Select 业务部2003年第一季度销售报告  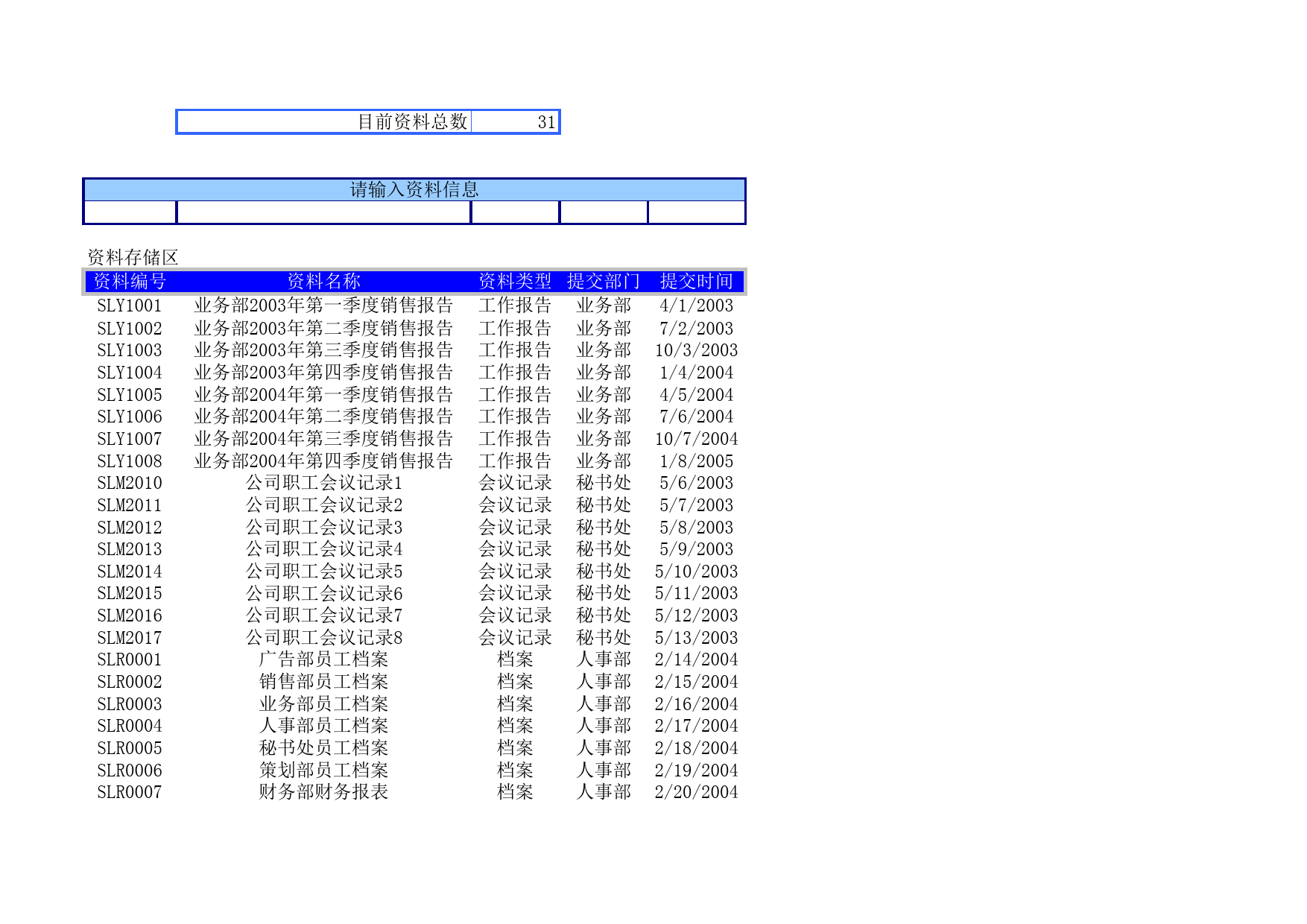coord(324,306)
